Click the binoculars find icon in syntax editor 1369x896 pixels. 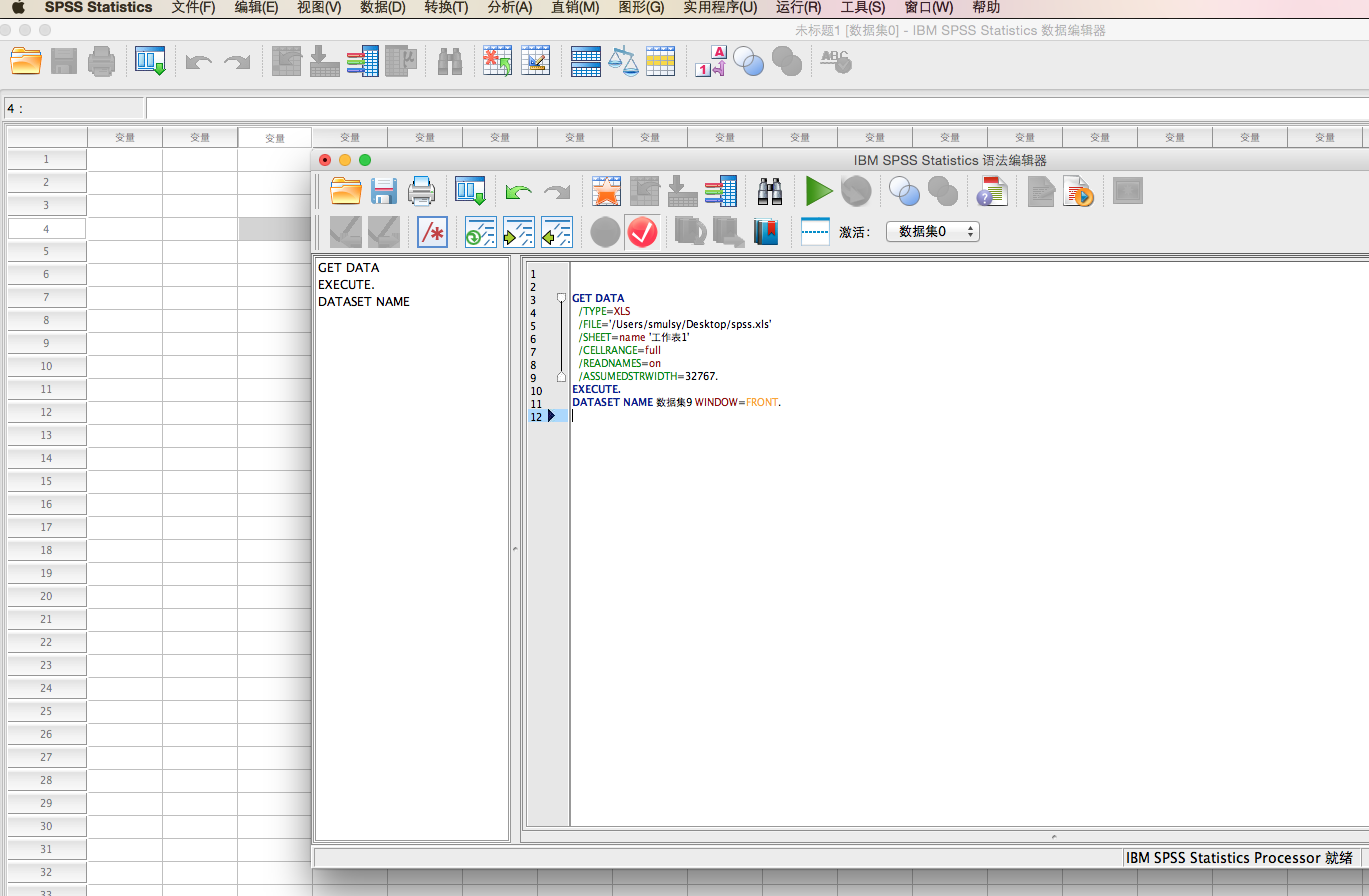pos(769,191)
